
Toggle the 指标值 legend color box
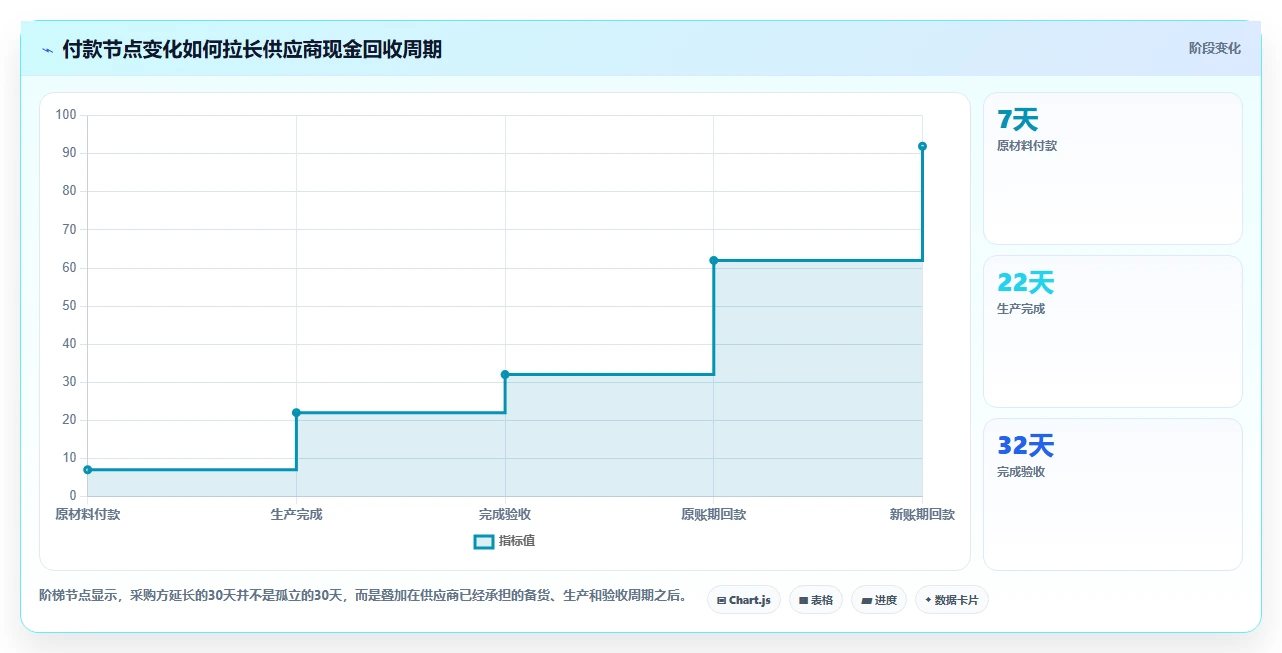coord(483,541)
